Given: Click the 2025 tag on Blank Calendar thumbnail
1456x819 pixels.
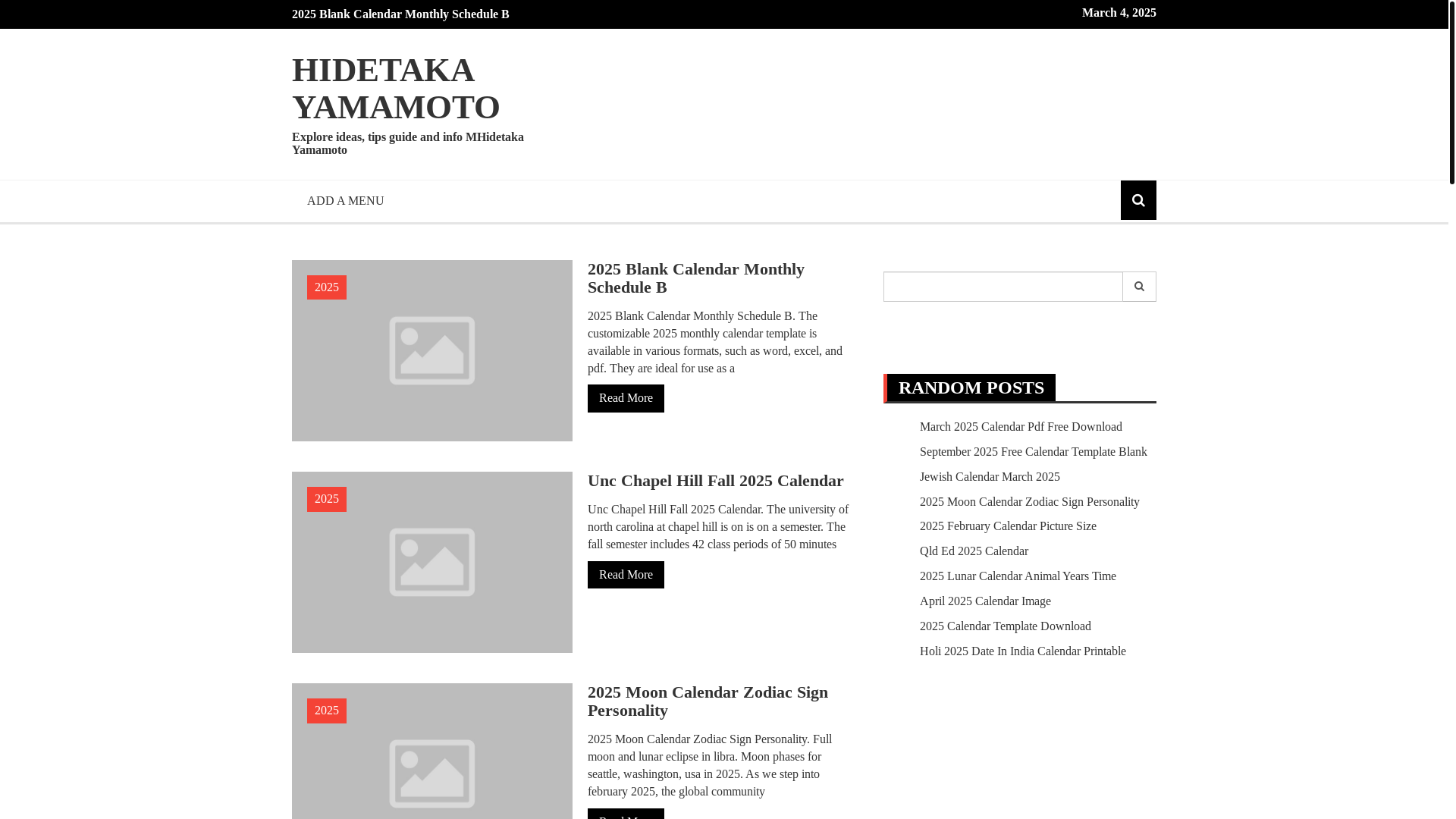Looking at the screenshot, I should coord(327,287).
